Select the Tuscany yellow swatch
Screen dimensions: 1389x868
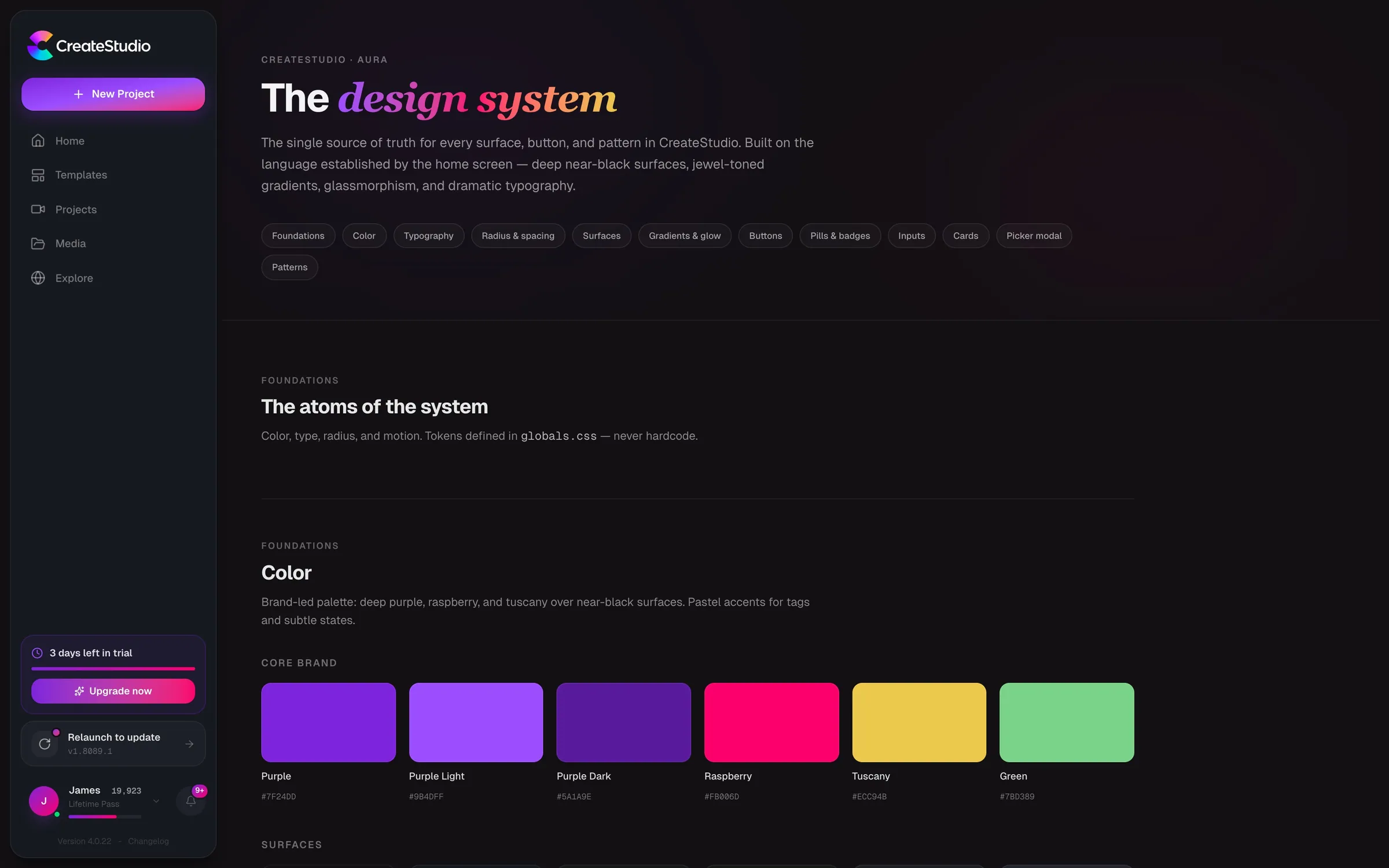919,722
